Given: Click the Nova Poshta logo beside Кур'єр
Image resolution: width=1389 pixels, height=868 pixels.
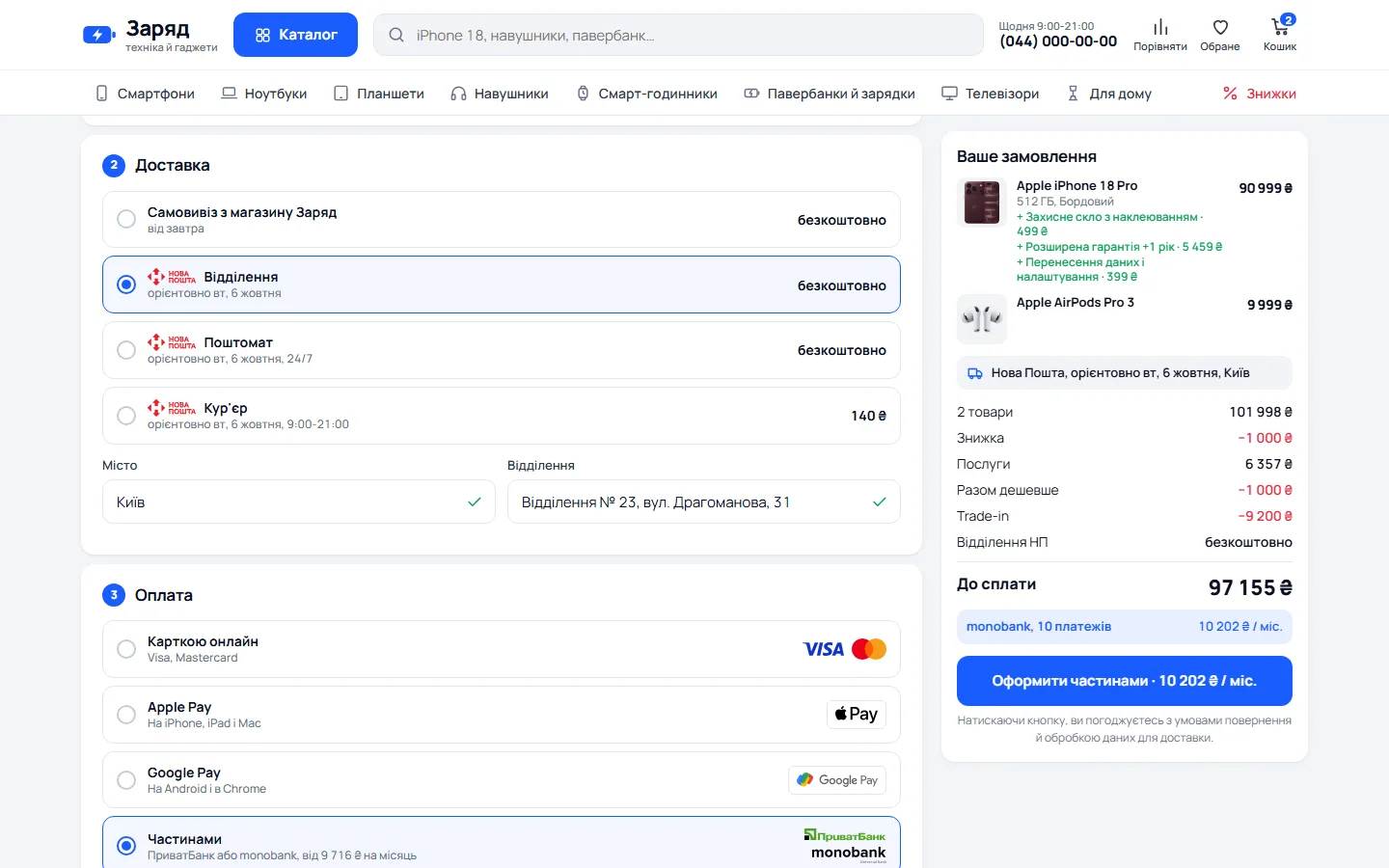Looking at the screenshot, I should coord(172,408).
